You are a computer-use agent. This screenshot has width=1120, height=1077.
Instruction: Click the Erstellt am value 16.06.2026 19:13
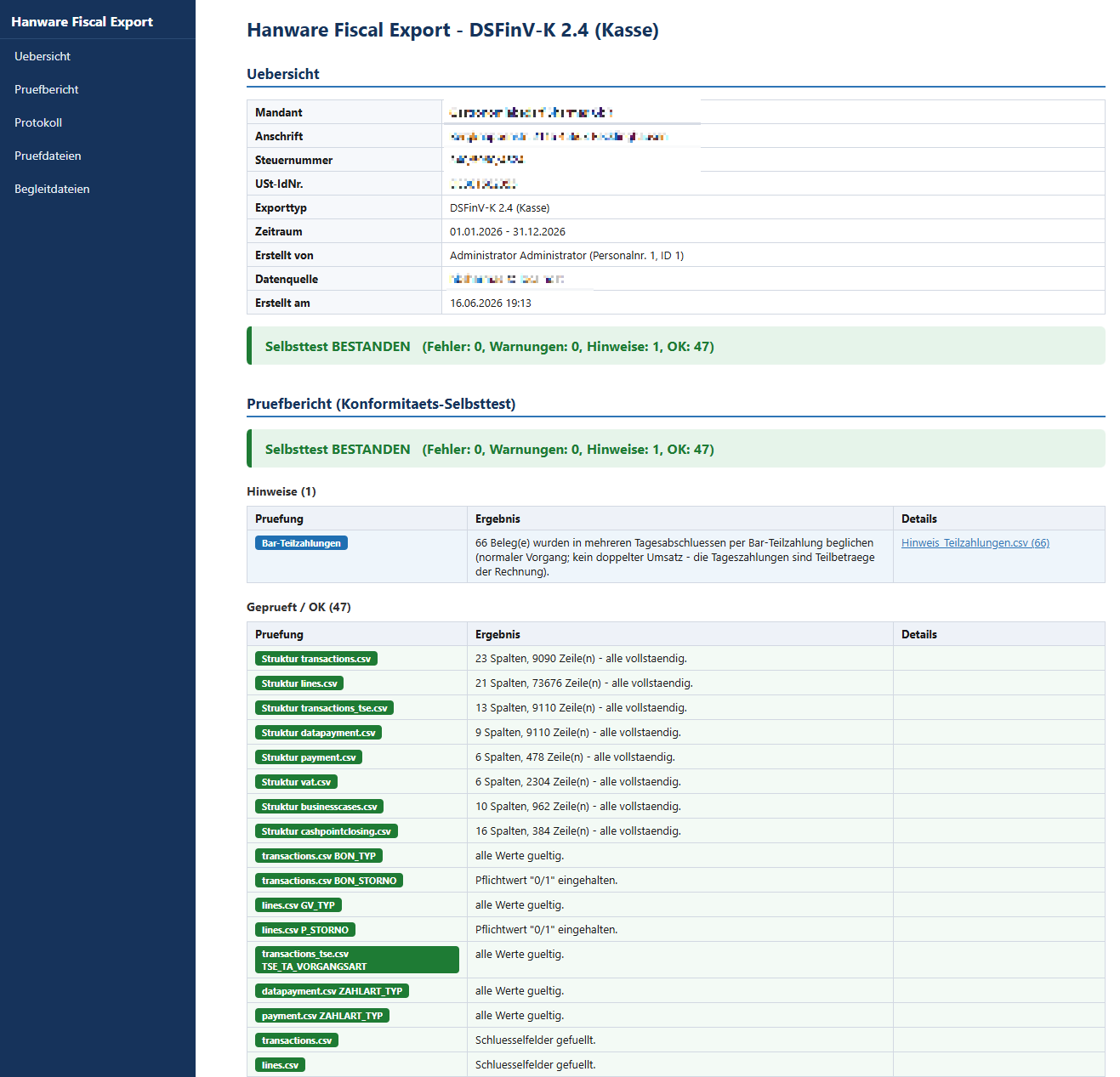(x=491, y=303)
